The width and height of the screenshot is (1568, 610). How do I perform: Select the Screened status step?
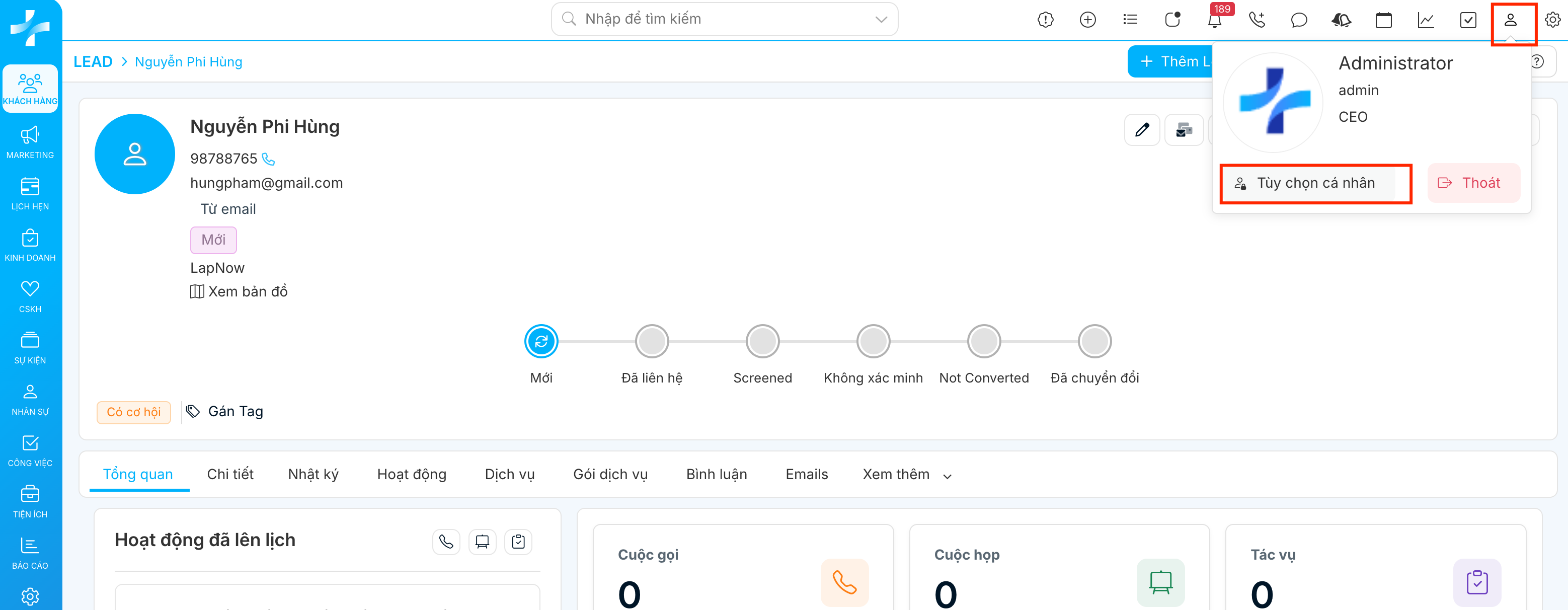(762, 342)
